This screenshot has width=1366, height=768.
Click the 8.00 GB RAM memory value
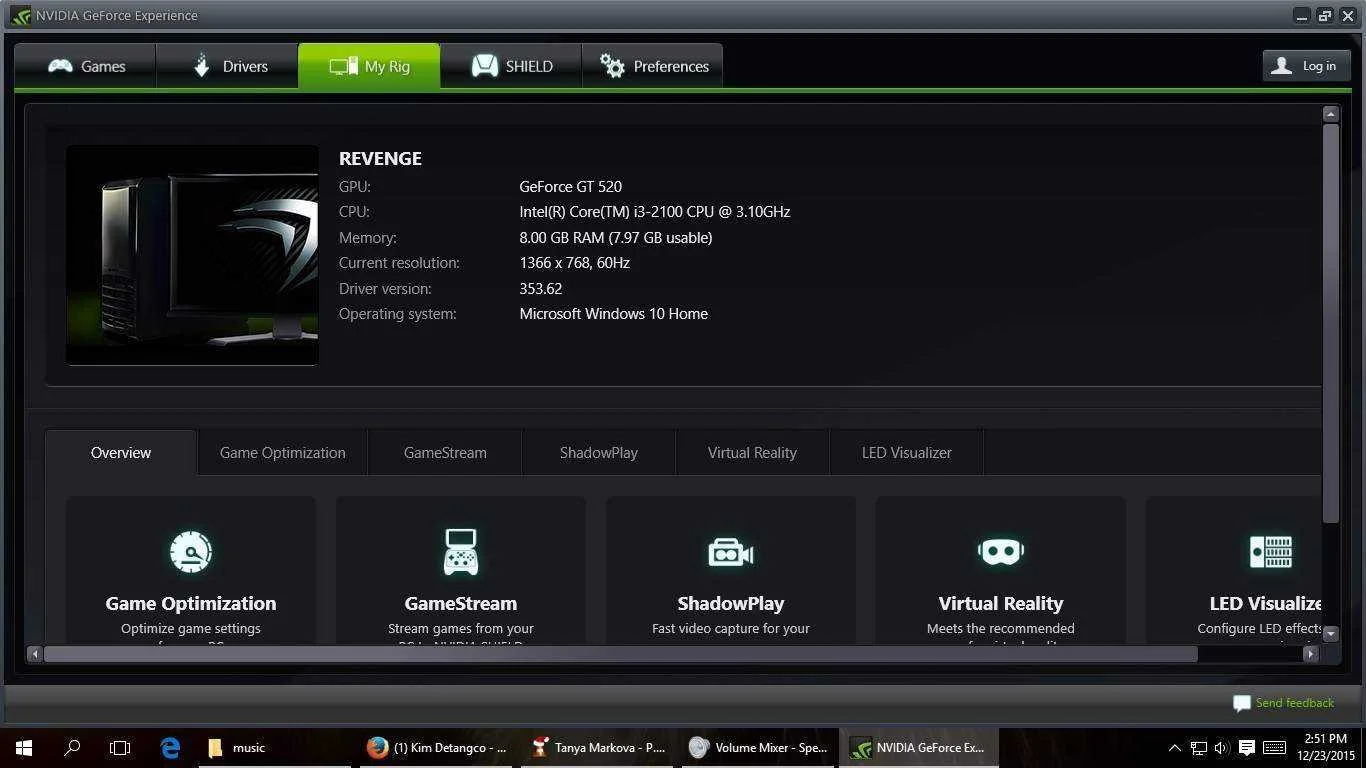click(x=616, y=238)
